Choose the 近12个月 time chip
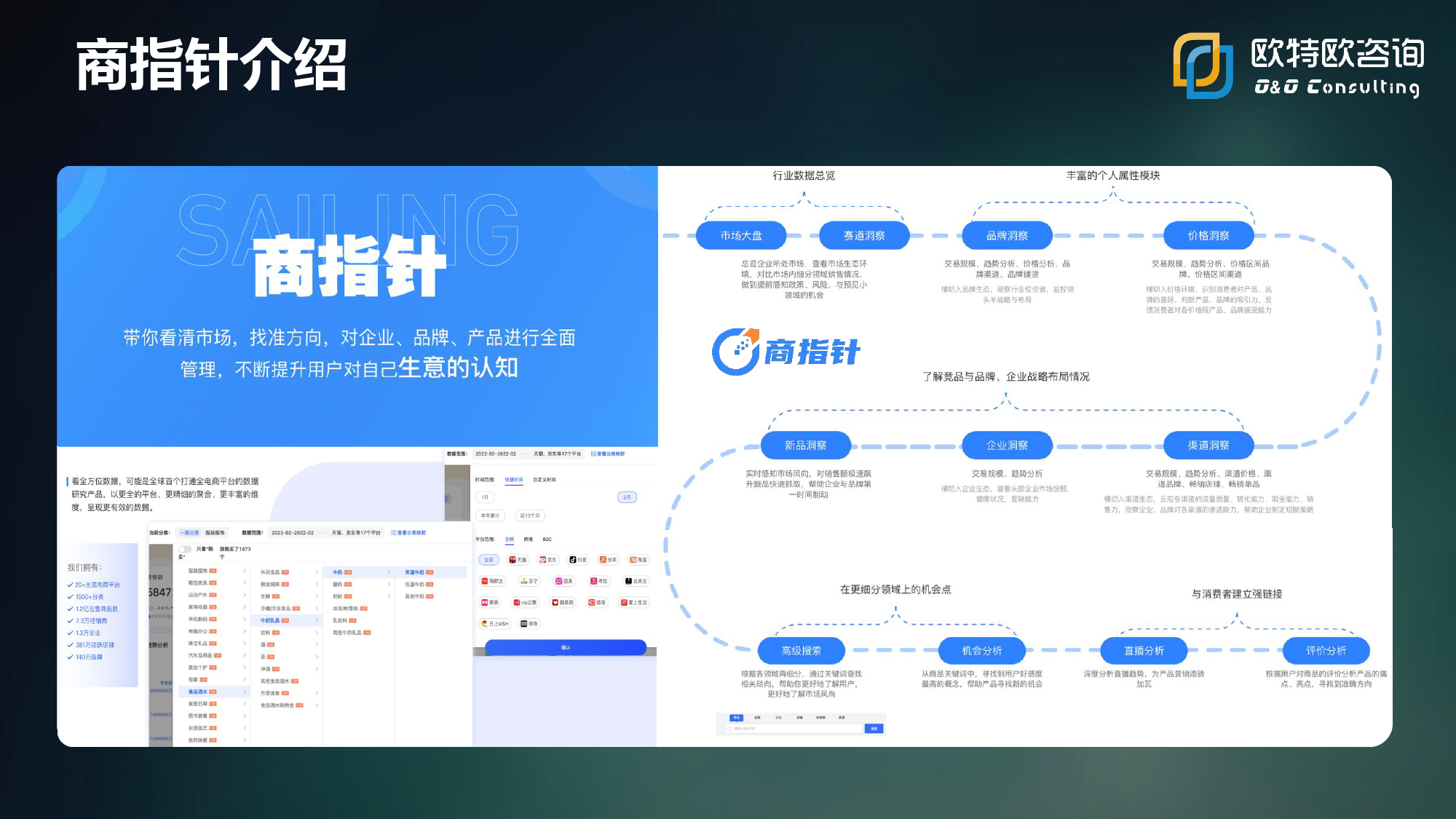 click(530, 515)
